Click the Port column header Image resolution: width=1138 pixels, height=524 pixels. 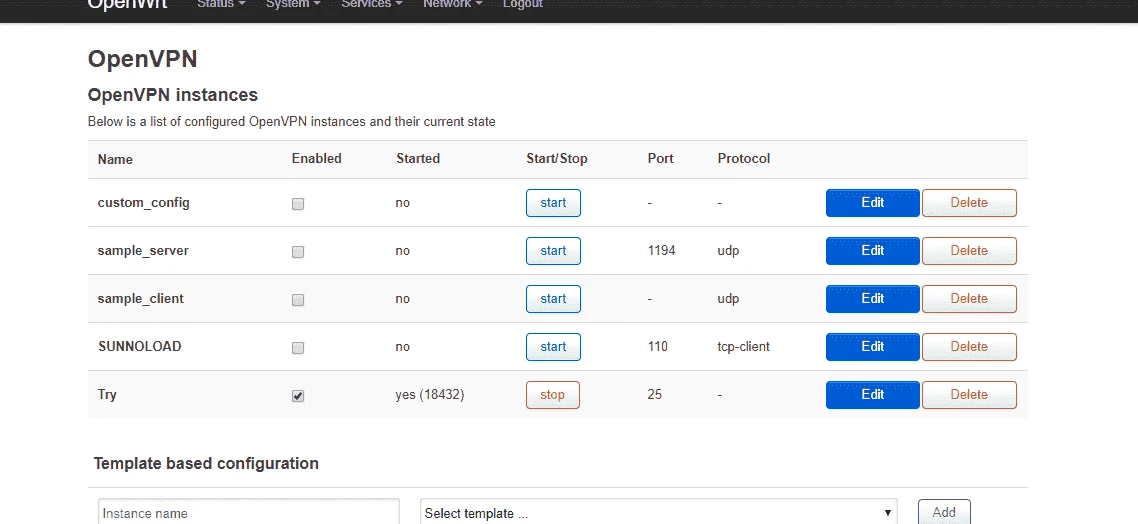660,158
